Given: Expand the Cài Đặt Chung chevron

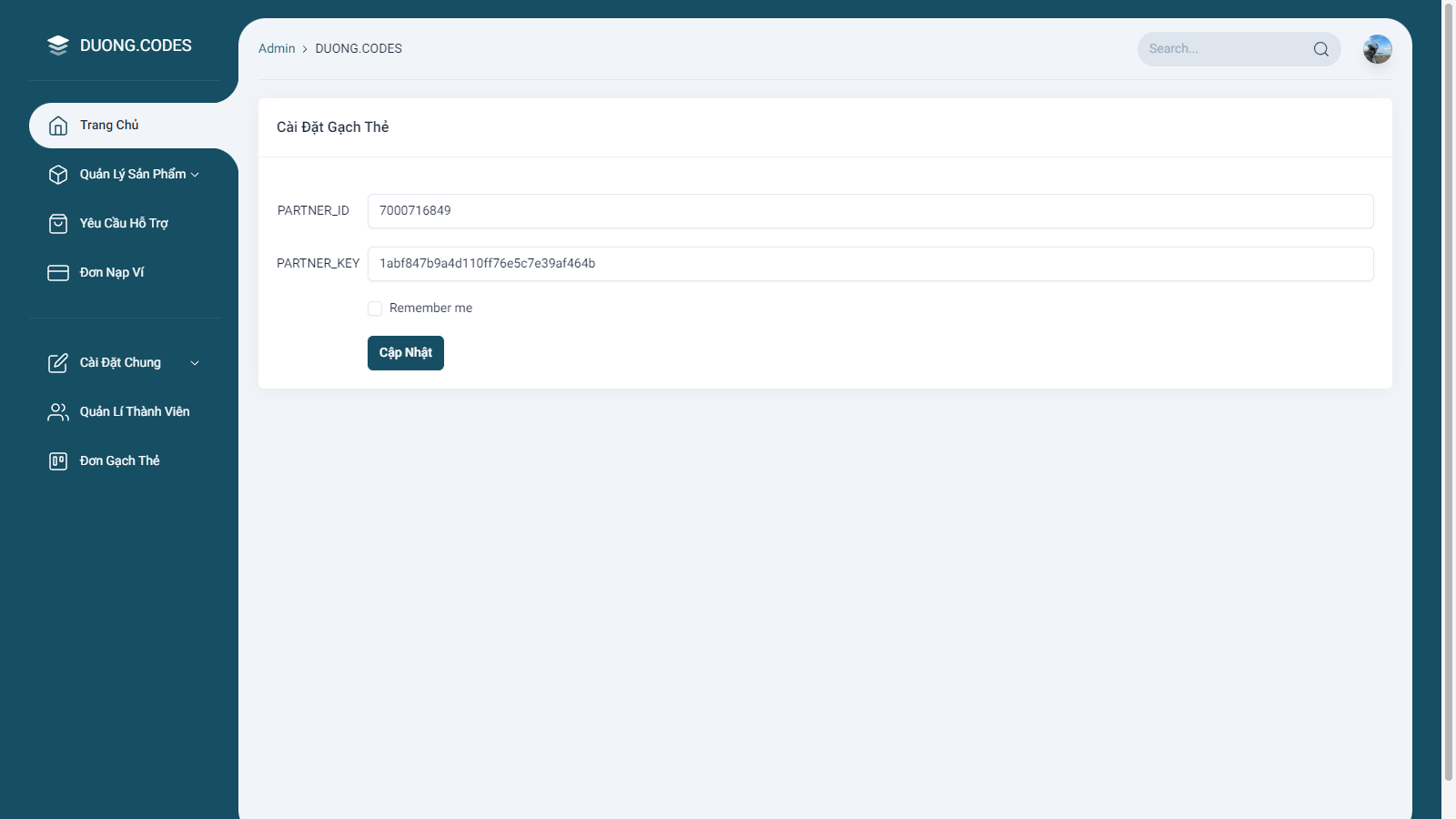Looking at the screenshot, I should click(x=195, y=363).
